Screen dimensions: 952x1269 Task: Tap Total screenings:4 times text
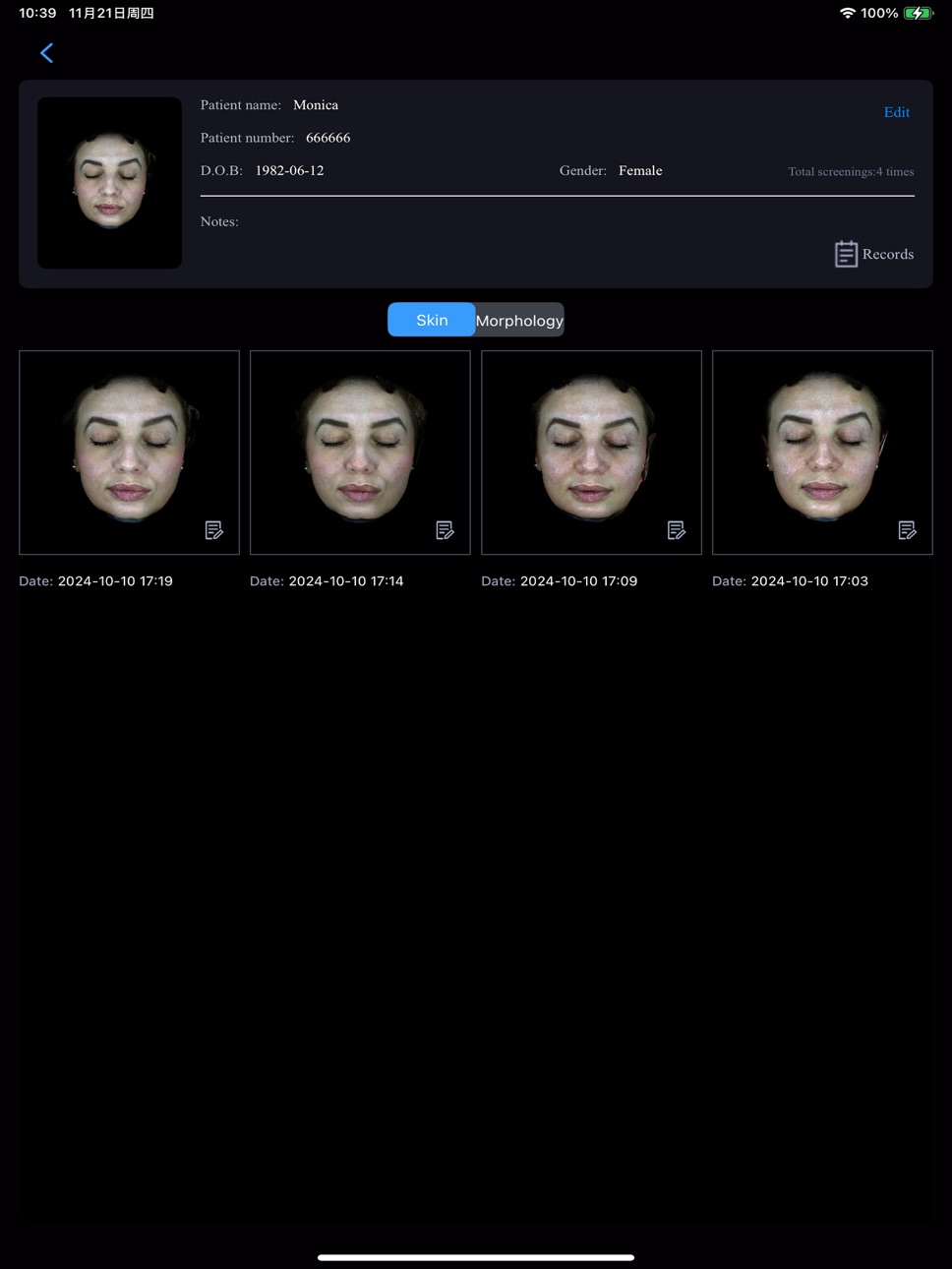point(851,171)
